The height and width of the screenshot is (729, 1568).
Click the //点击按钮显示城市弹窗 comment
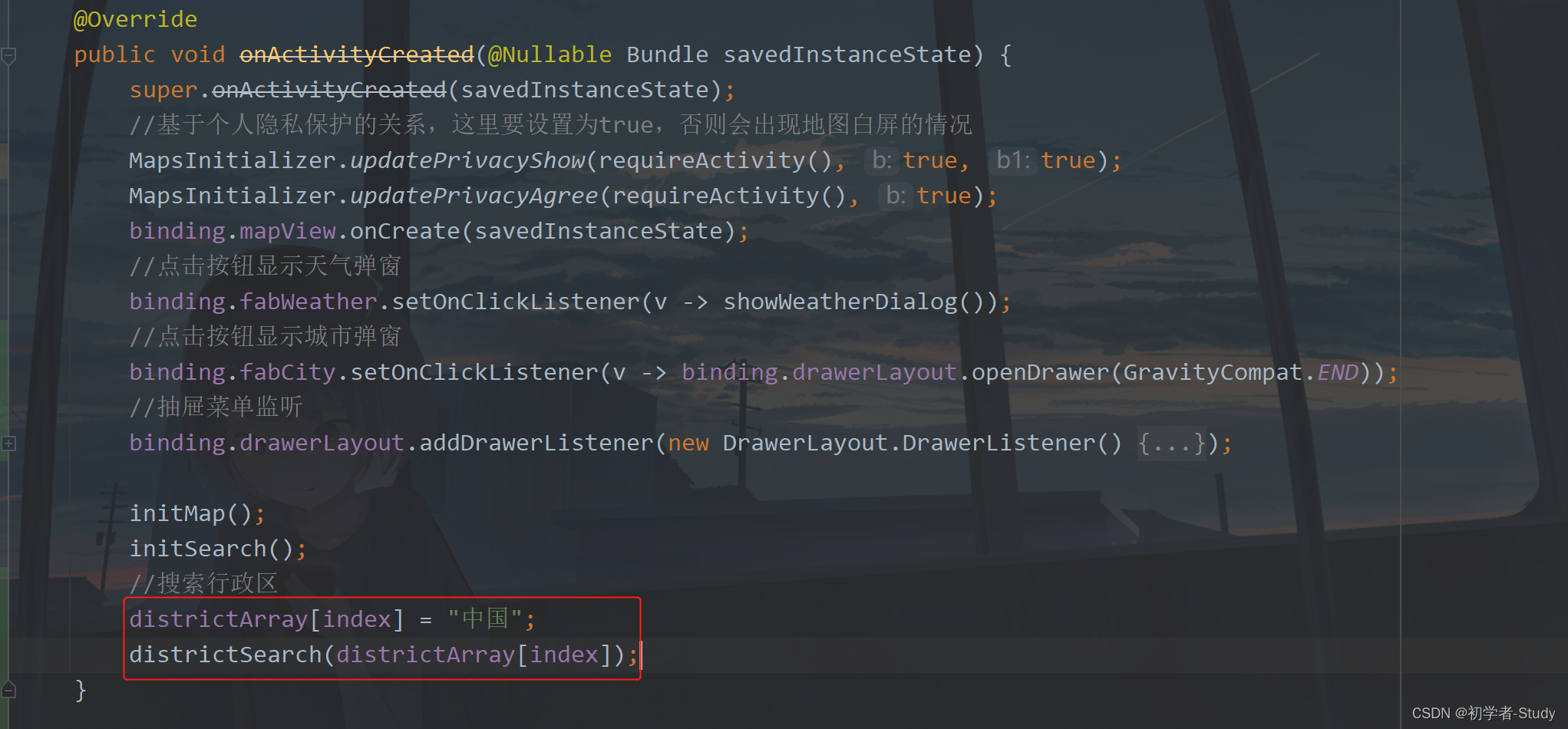265,336
